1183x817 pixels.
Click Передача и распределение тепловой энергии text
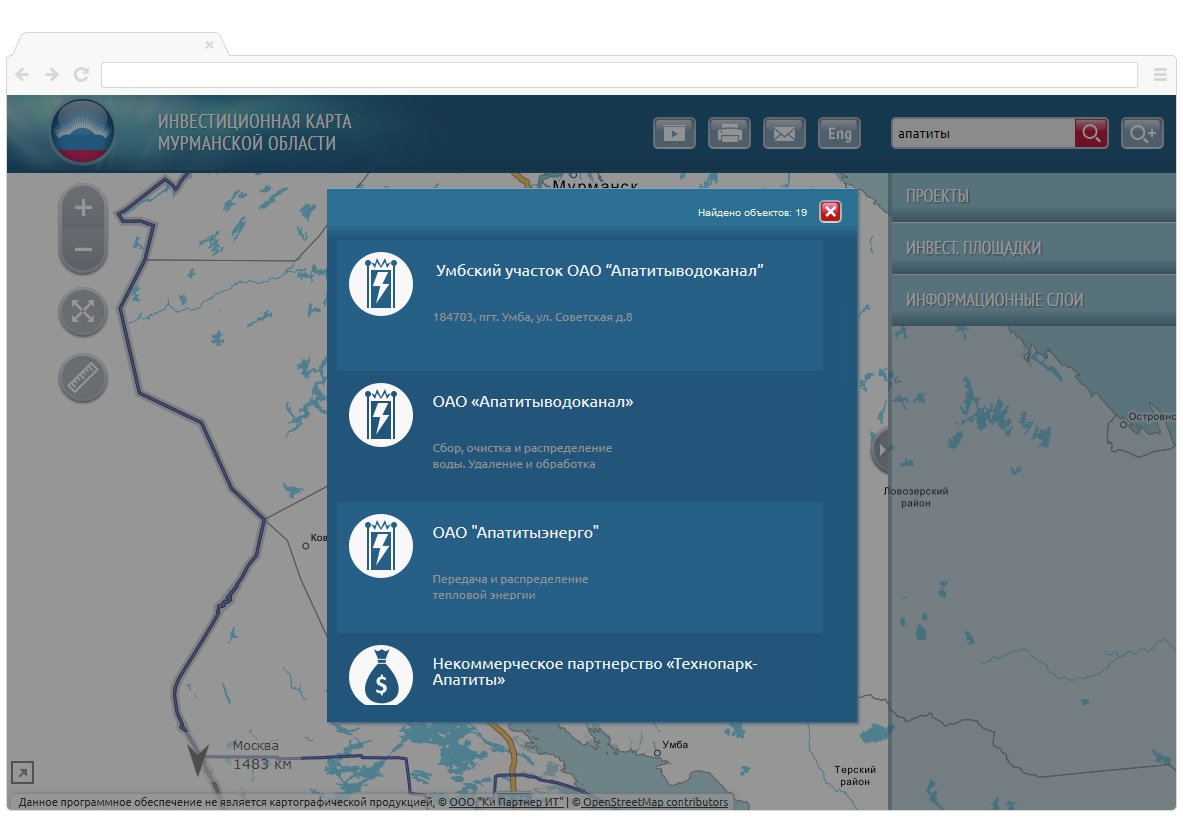click(x=510, y=587)
